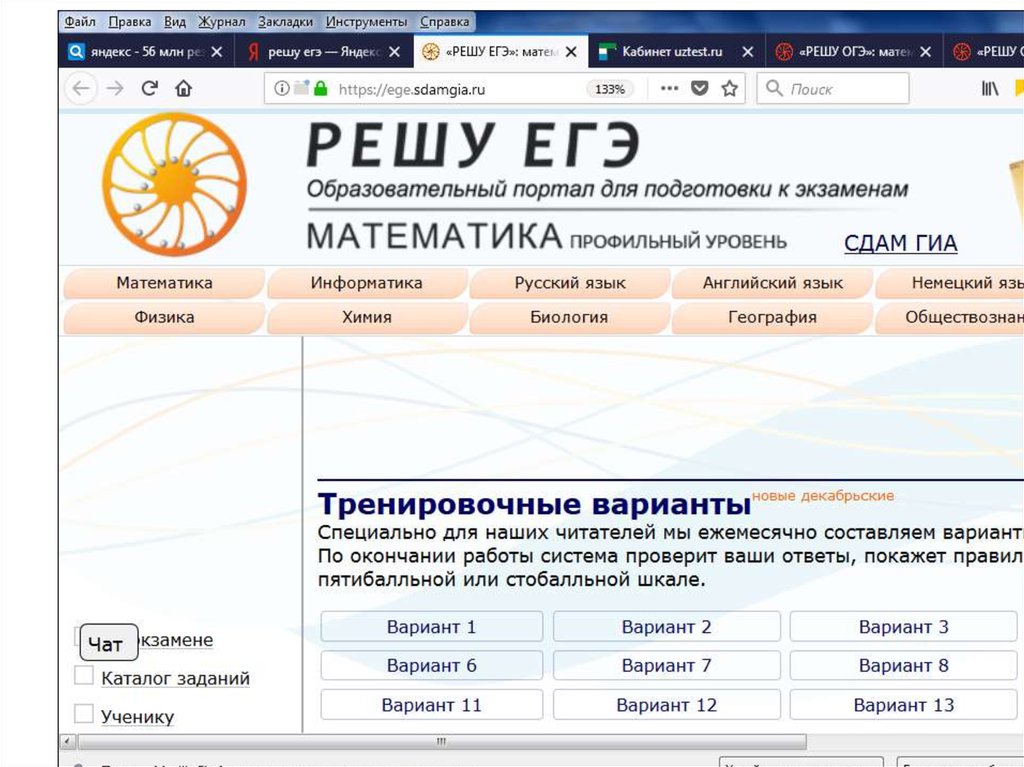Start Вариант 1
Screen dimensions: 1024x767
point(432,627)
